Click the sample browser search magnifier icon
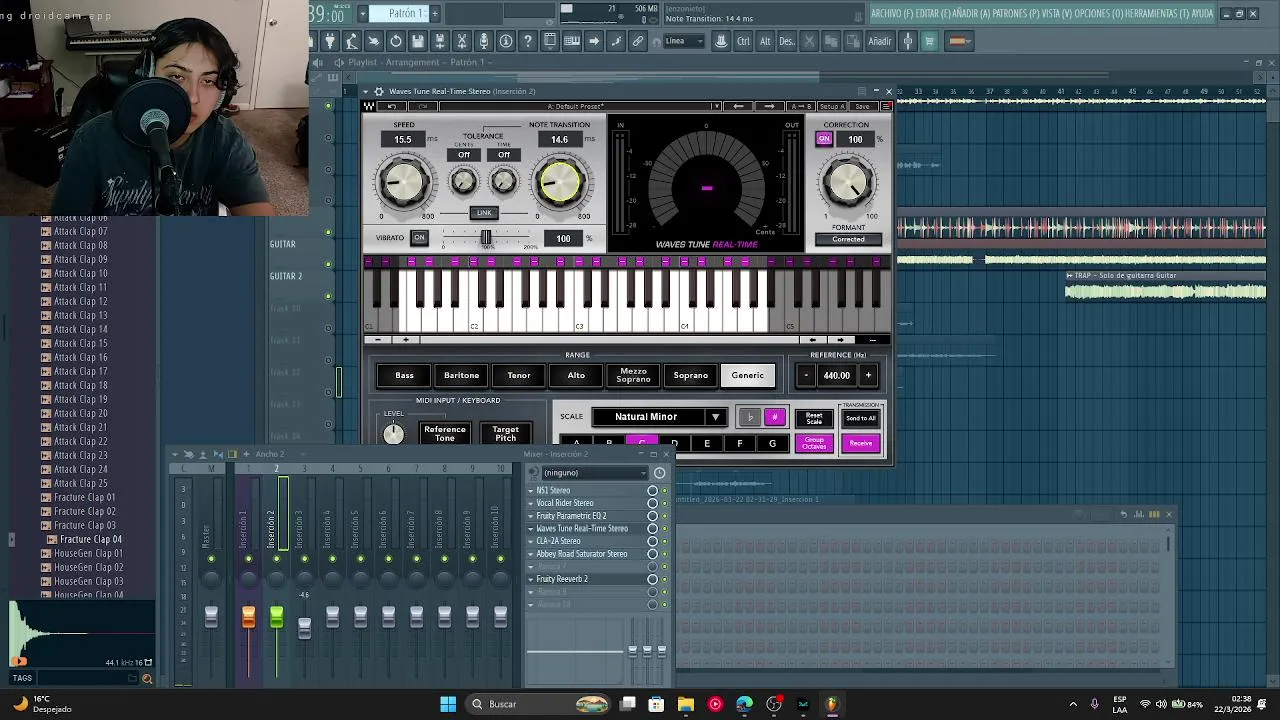The width and height of the screenshot is (1280, 720). point(147,679)
